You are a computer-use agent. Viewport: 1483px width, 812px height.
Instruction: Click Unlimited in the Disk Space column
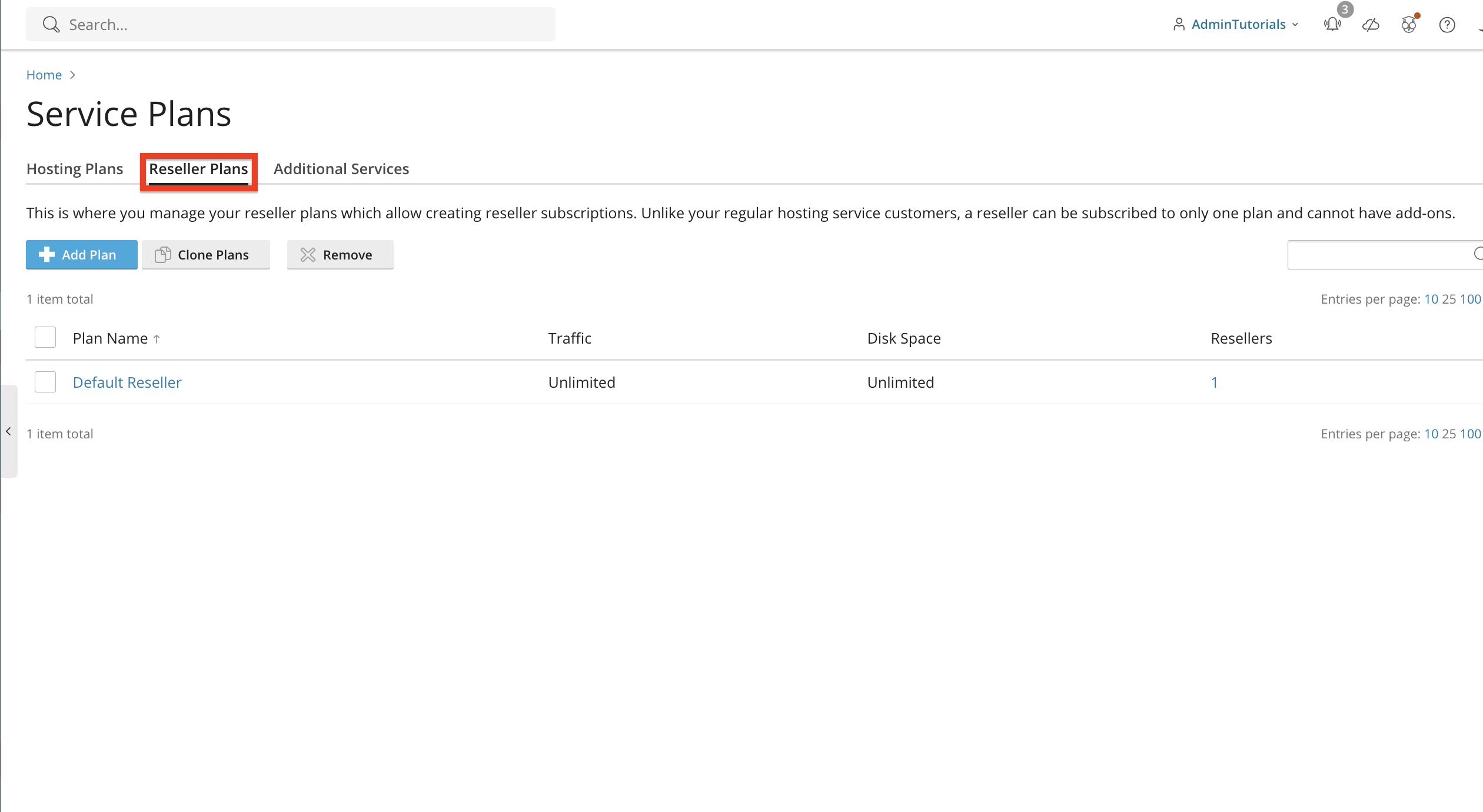pyautogui.click(x=901, y=382)
